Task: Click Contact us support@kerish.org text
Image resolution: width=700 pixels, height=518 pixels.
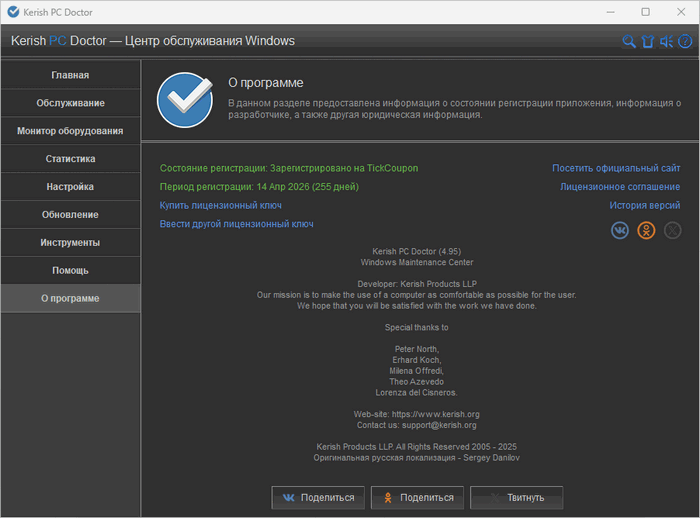Action: tap(417, 425)
